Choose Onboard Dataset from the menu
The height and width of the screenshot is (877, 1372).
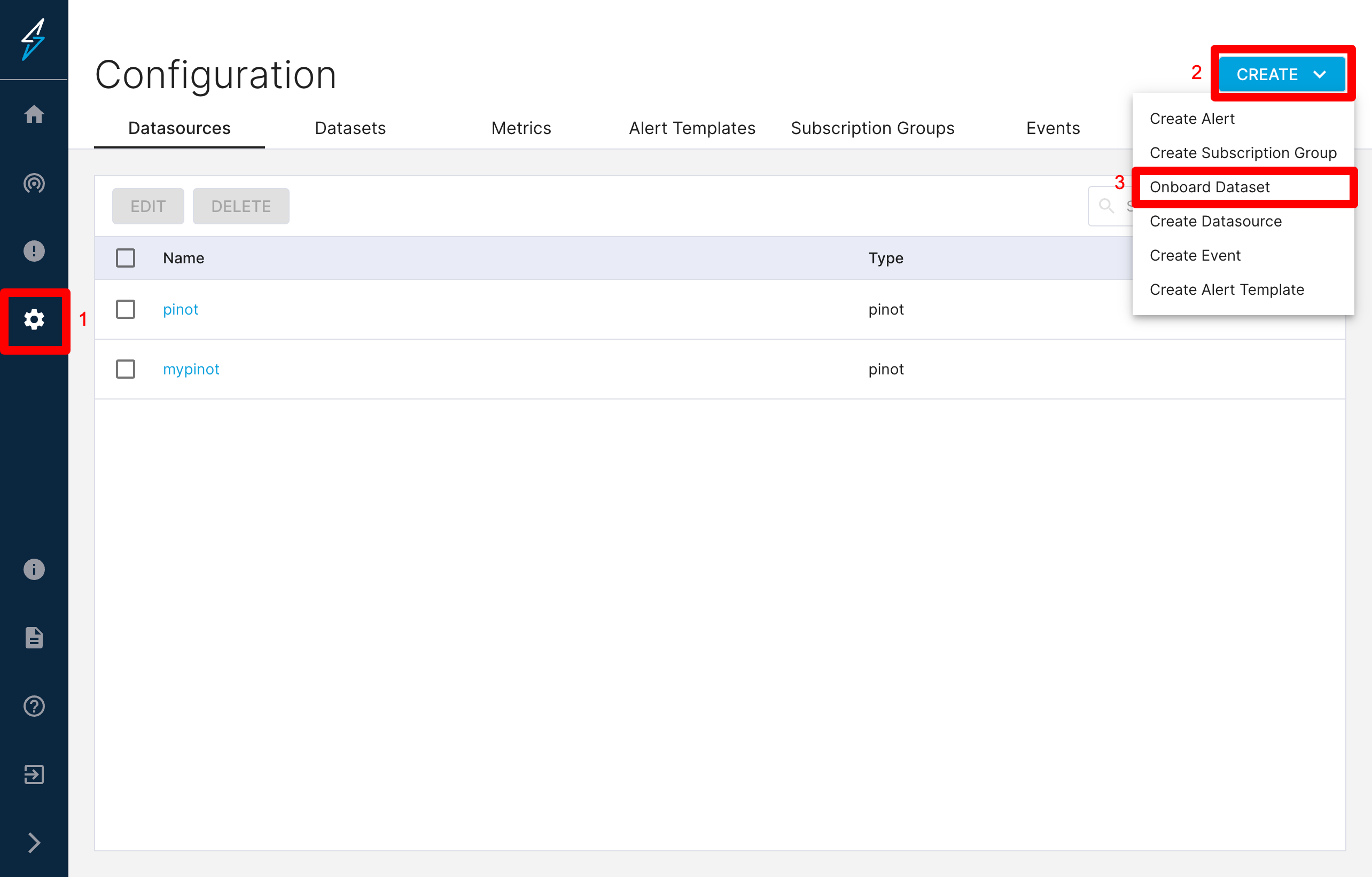click(1210, 187)
